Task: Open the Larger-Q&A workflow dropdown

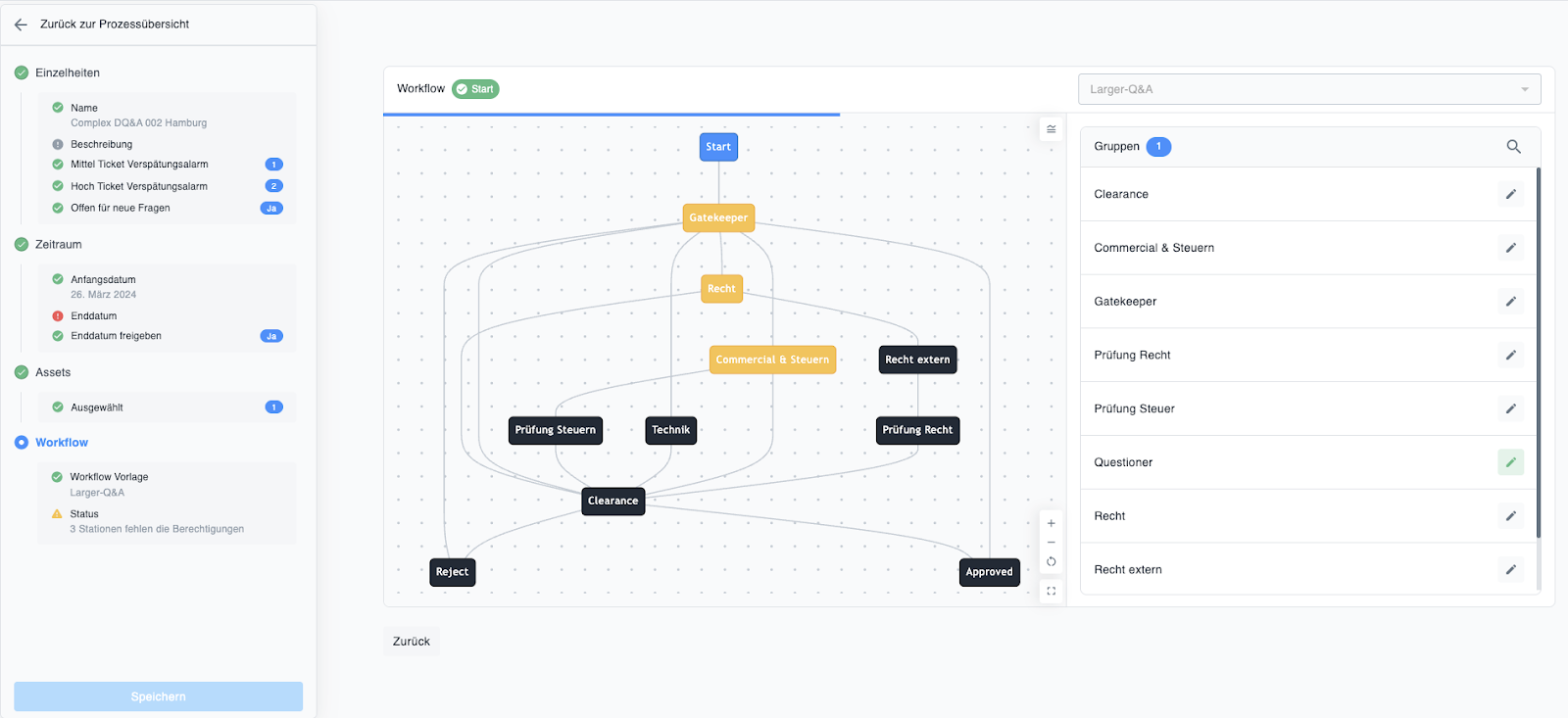Action: tap(1309, 89)
